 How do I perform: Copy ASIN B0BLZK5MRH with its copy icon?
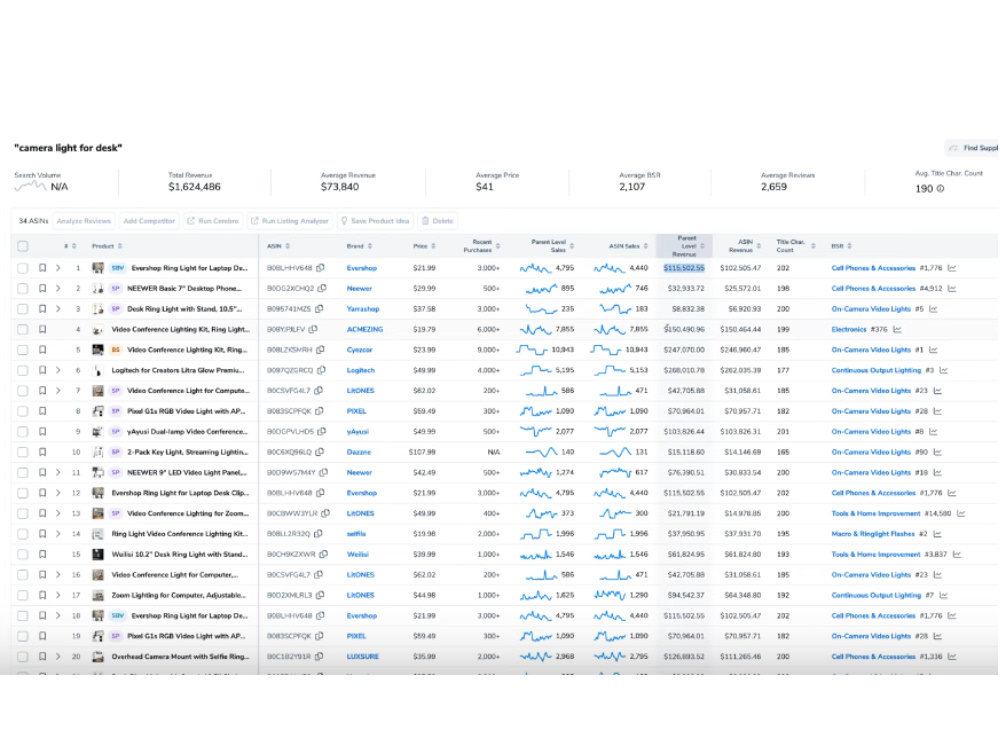tap(320, 349)
